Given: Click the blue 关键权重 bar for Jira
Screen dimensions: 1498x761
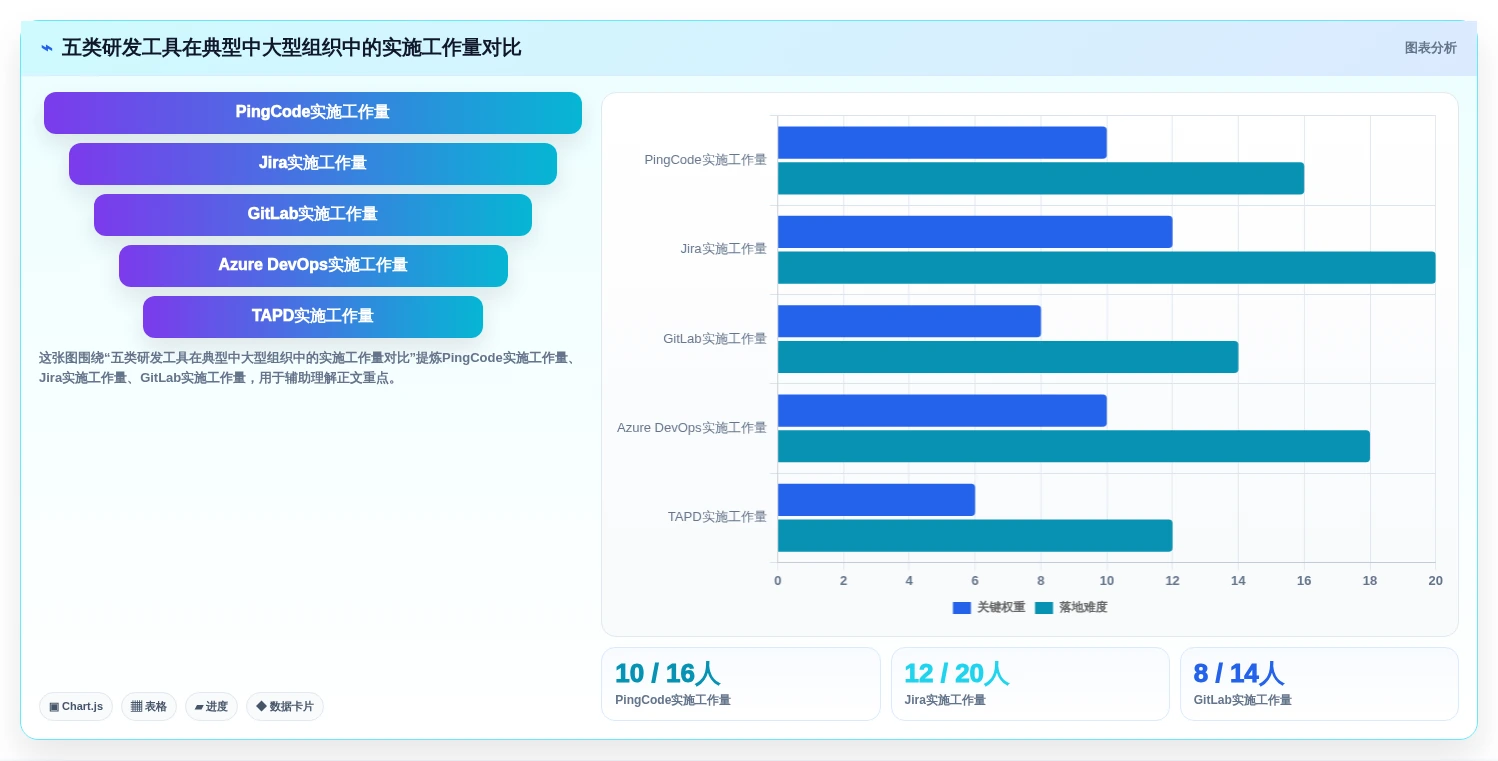Looking at the screenshot, I should click(x=975, y=232).
